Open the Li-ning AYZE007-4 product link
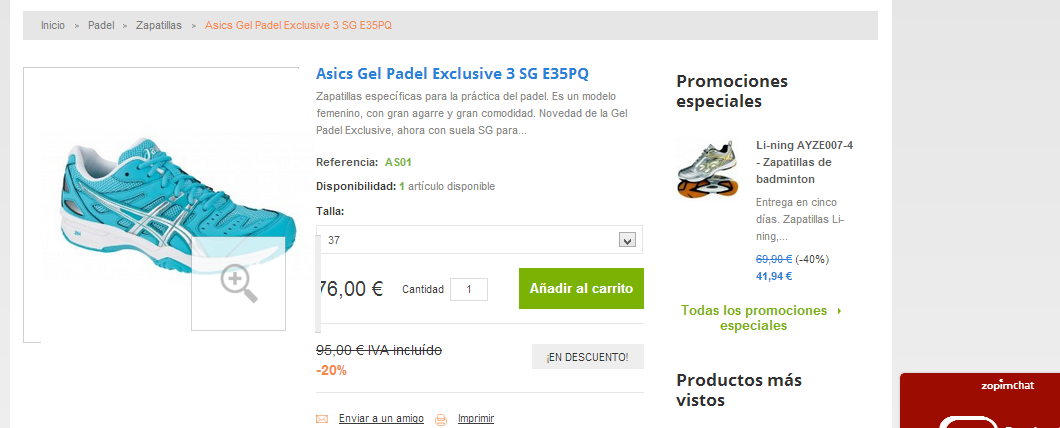 click(804, 162)
